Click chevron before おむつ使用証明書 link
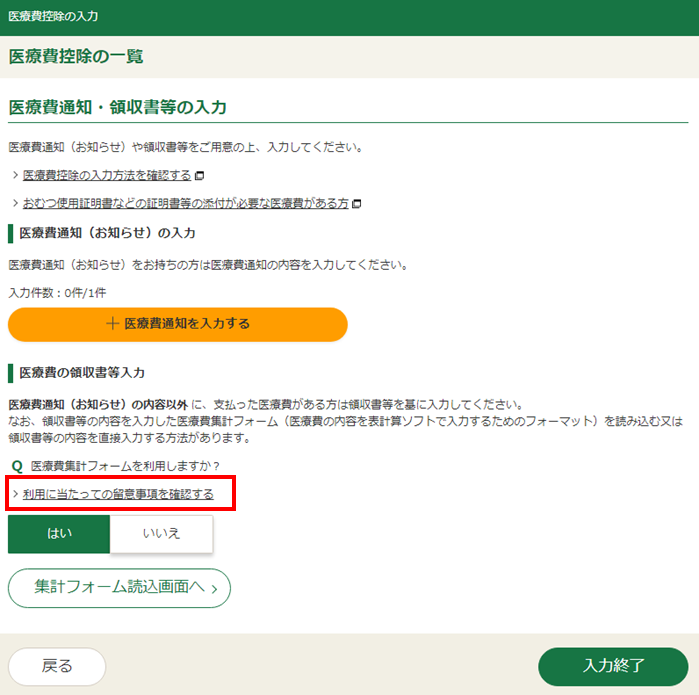This screenshot has width=699, height=695. [14, 204]
